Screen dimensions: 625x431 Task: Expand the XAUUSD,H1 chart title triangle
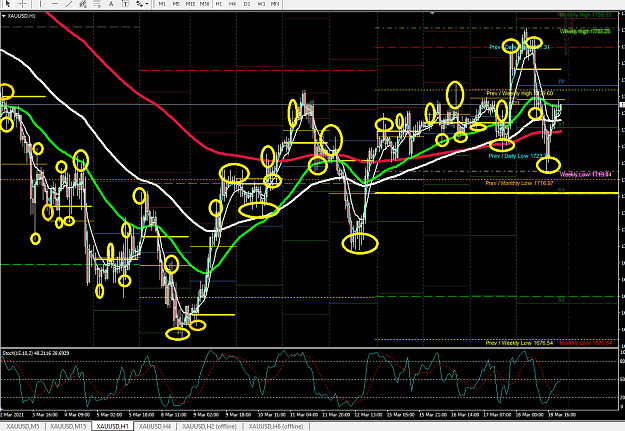point(4,16)
